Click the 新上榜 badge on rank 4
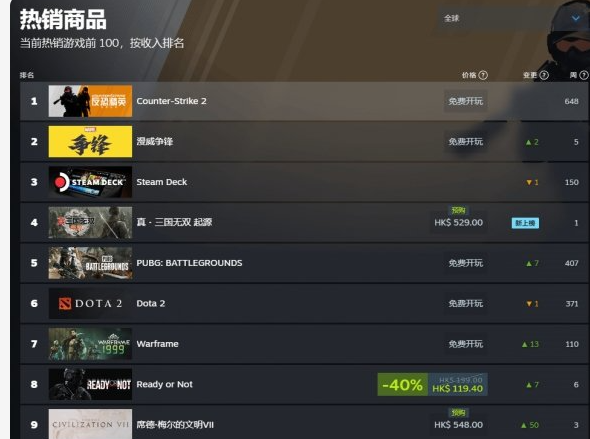 tap(525, 223)
